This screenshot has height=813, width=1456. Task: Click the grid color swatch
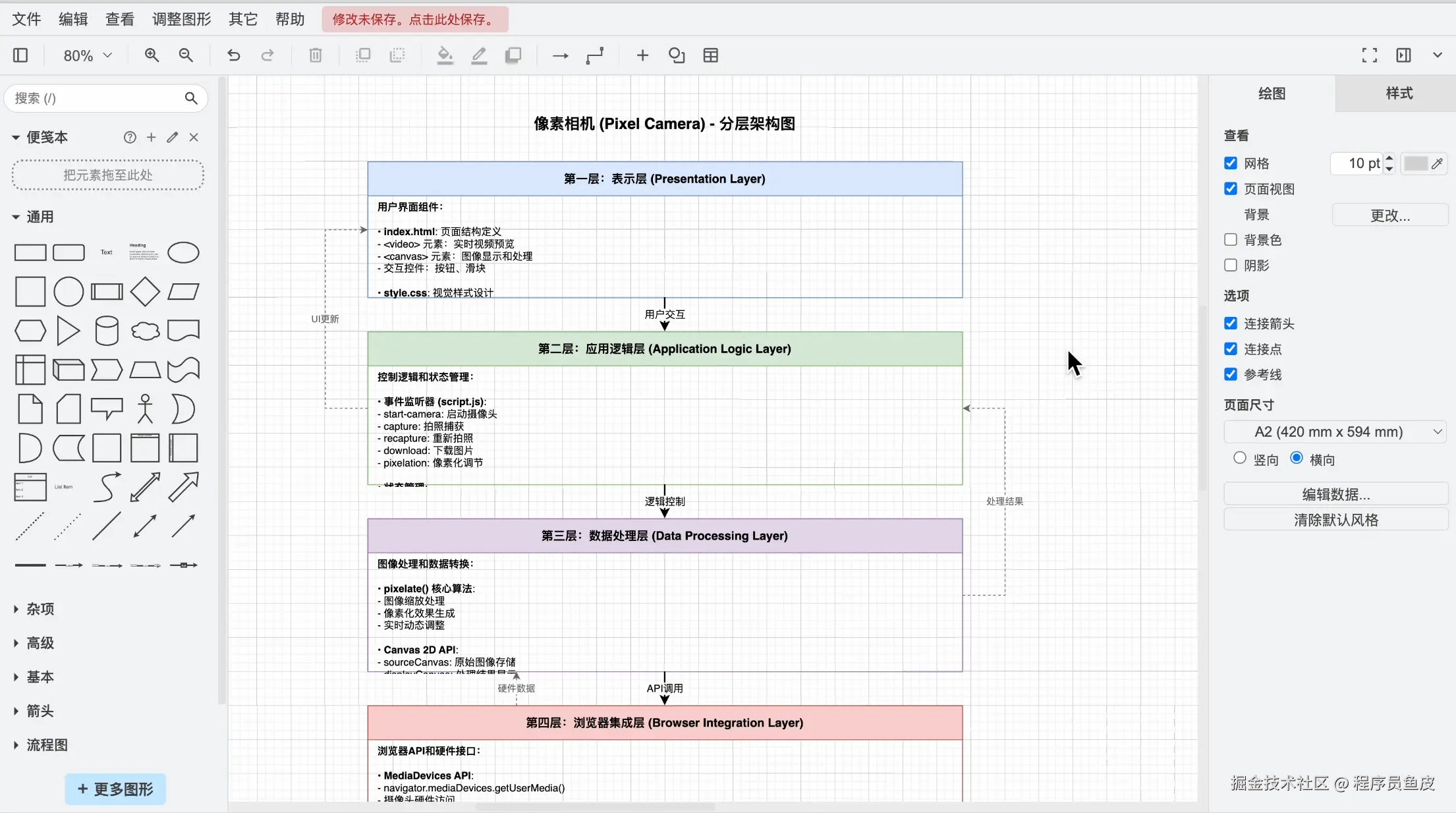pyautogui.click(x=1415, y=163)
